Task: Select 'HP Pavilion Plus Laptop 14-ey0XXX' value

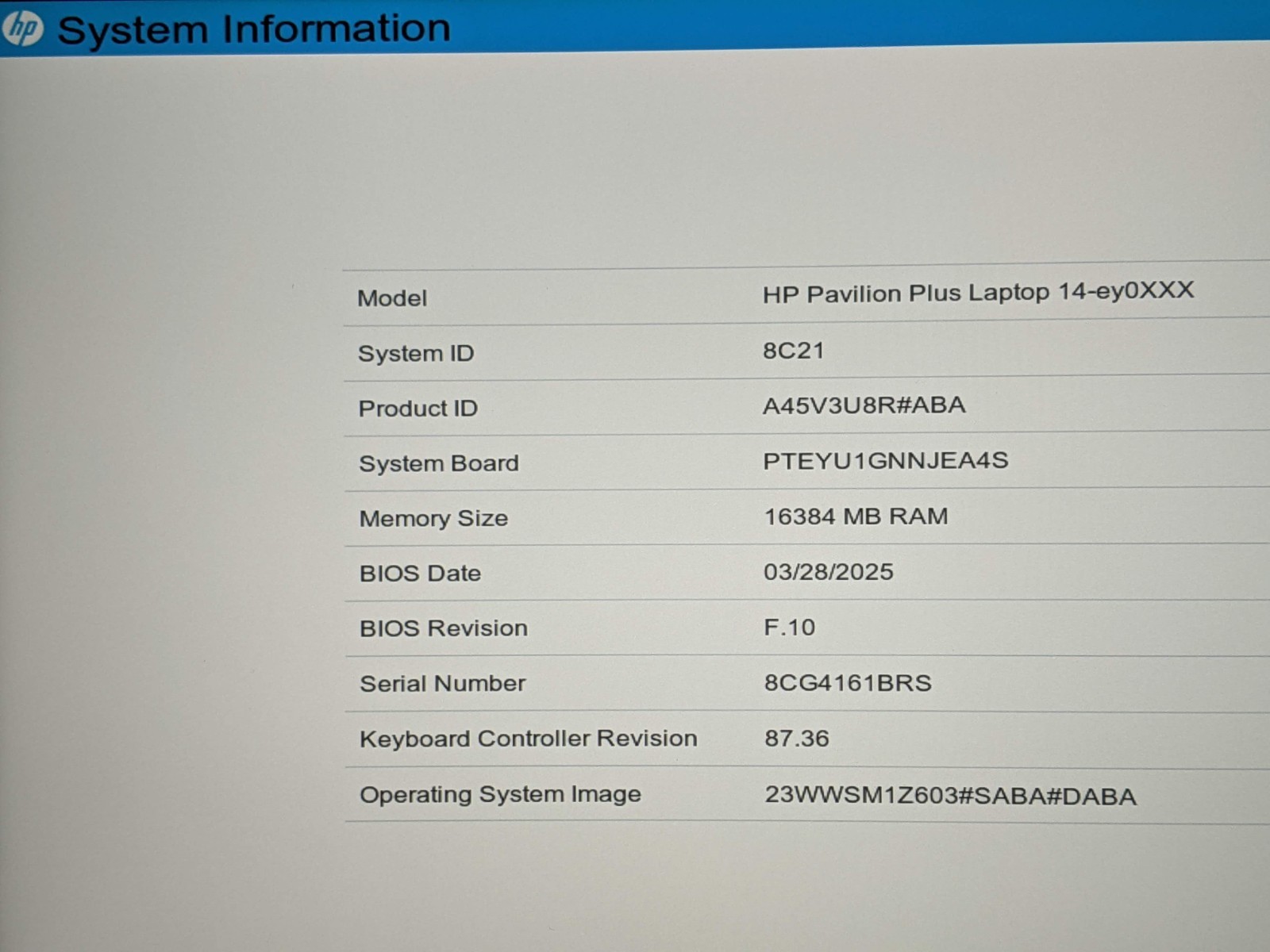Action: tap(978, 293)
